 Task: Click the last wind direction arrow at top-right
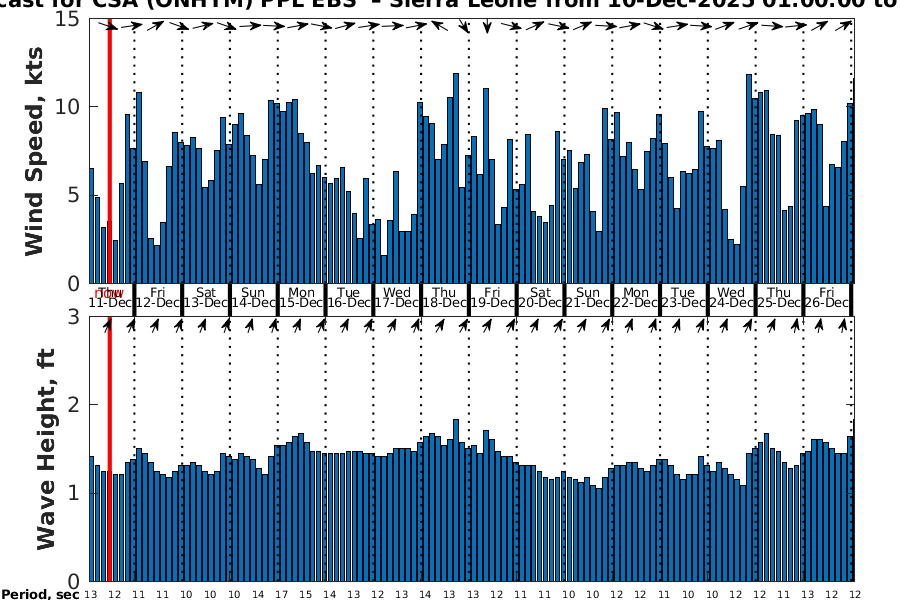846,25
